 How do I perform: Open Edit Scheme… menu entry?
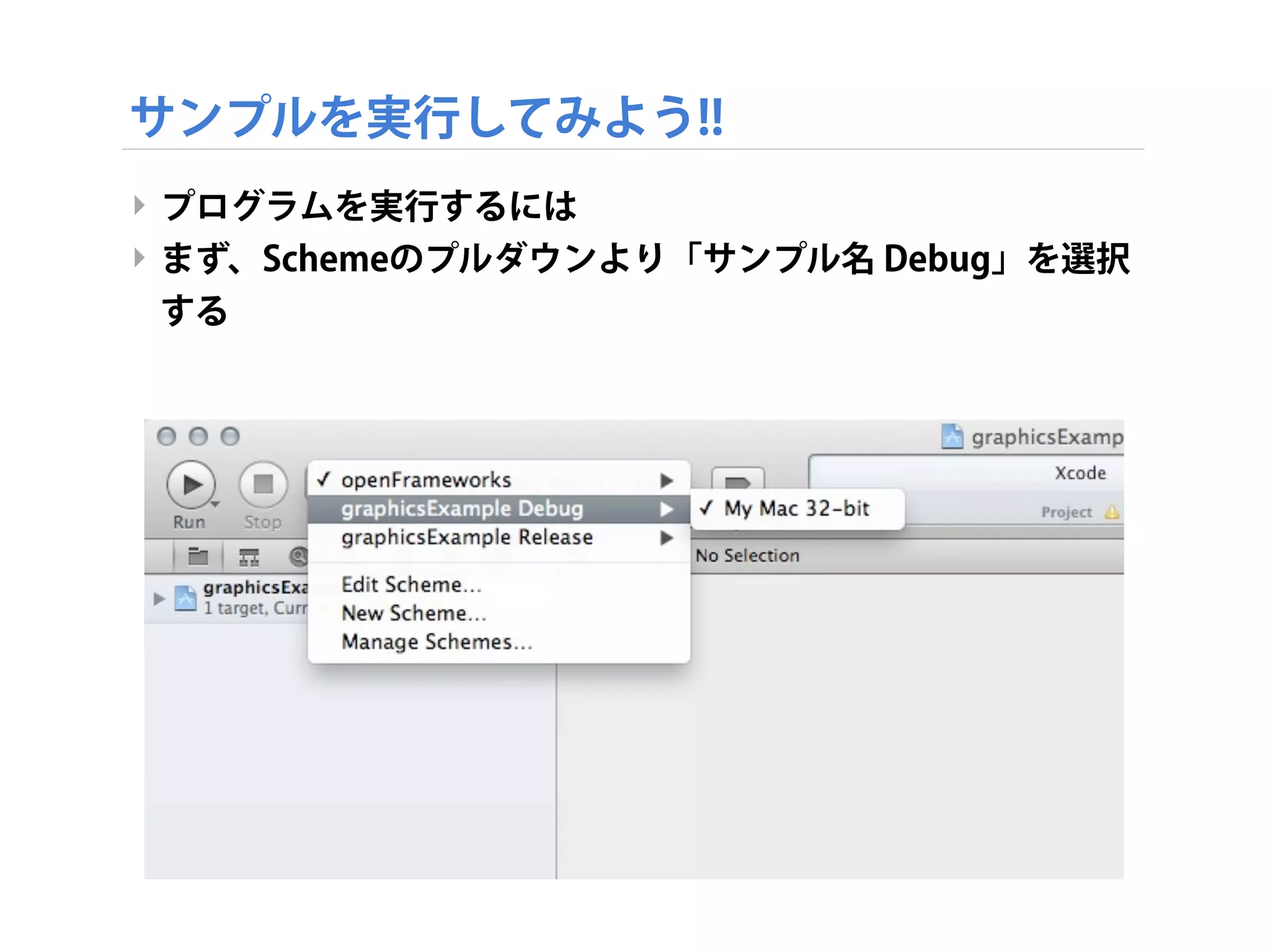pos(499,584)
